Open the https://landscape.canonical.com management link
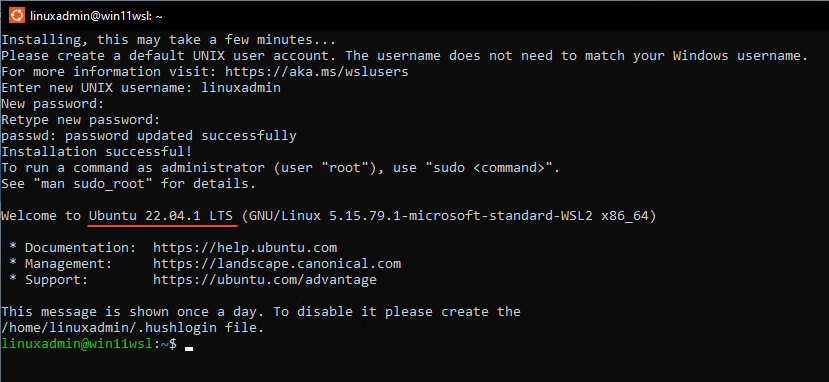Viewport: 829px width, 382px height. point(277,264)
